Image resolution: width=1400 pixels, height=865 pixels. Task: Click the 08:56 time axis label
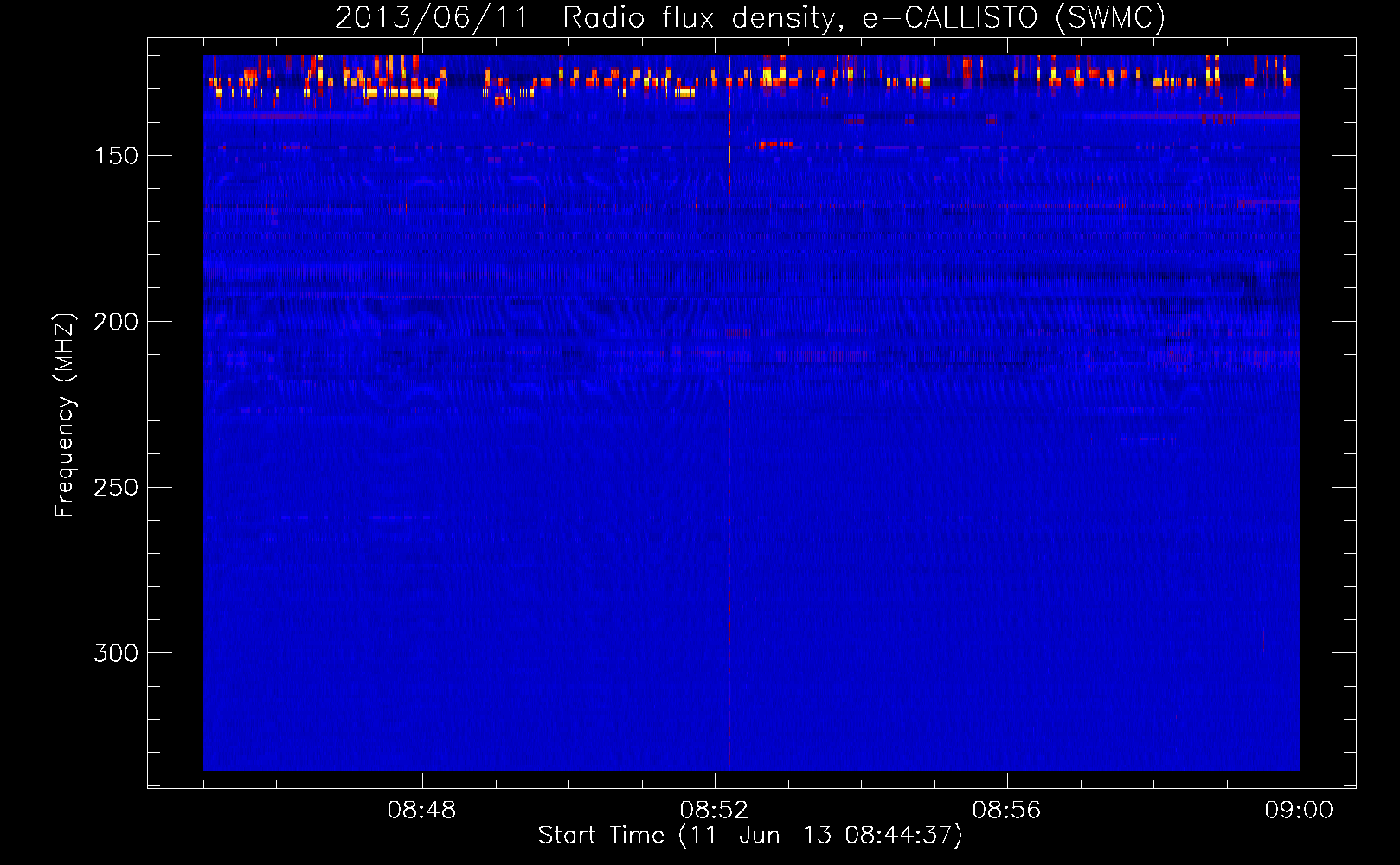tap(1006, 811)
